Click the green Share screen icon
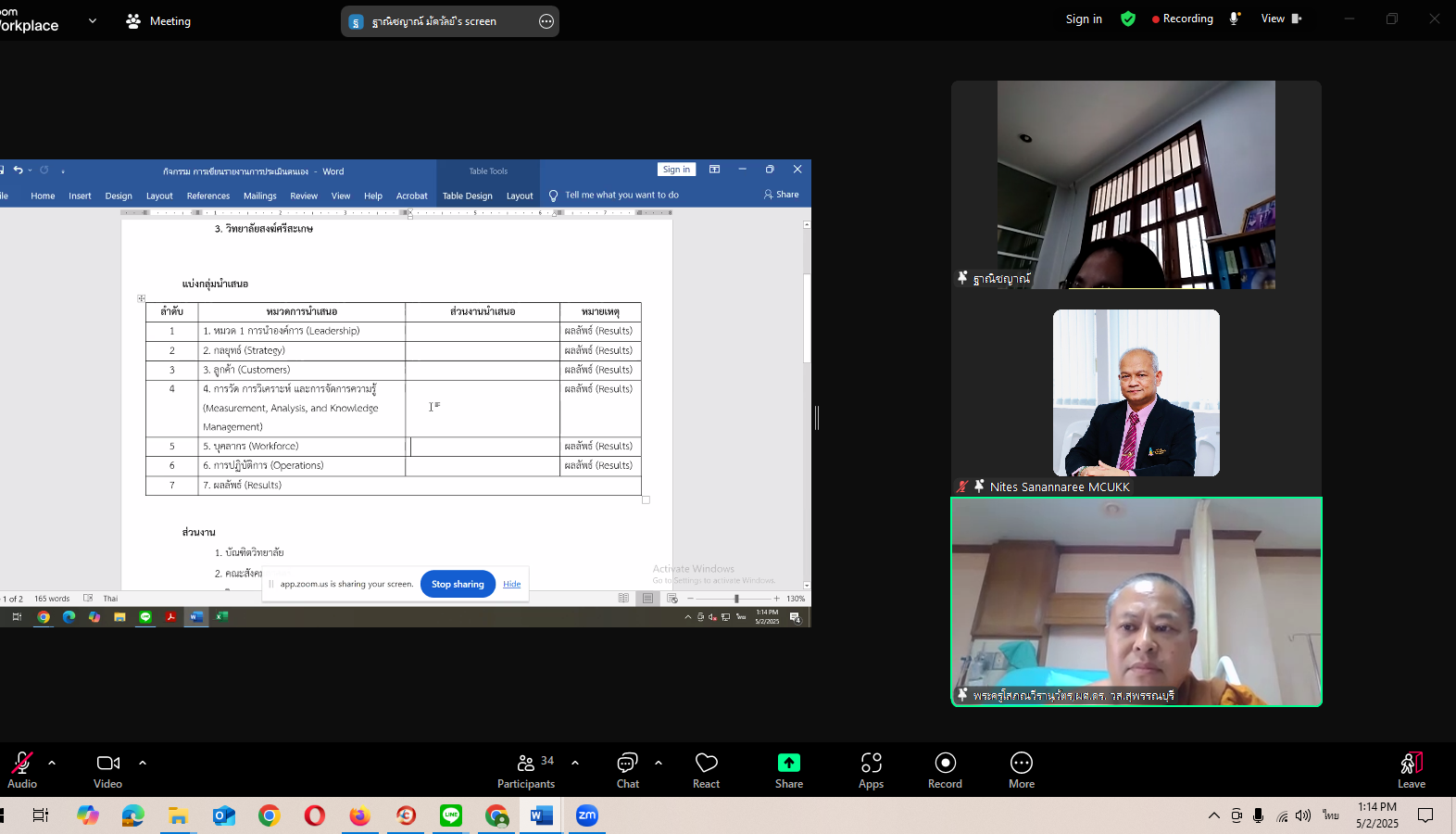This screenshot has width=1456, height=834. coord(789,762)
